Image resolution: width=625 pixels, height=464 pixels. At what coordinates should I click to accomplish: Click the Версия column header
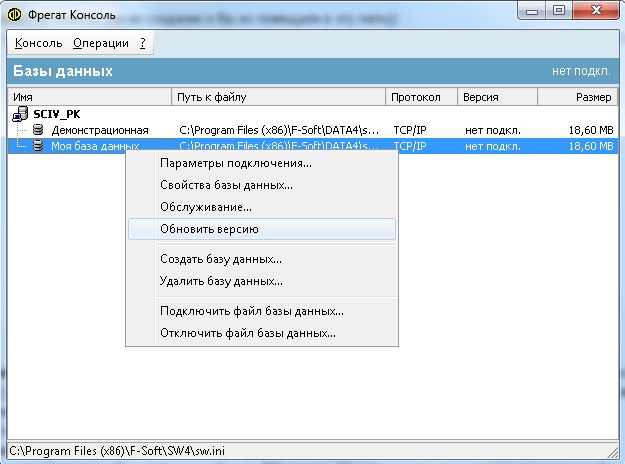point(497,97)
